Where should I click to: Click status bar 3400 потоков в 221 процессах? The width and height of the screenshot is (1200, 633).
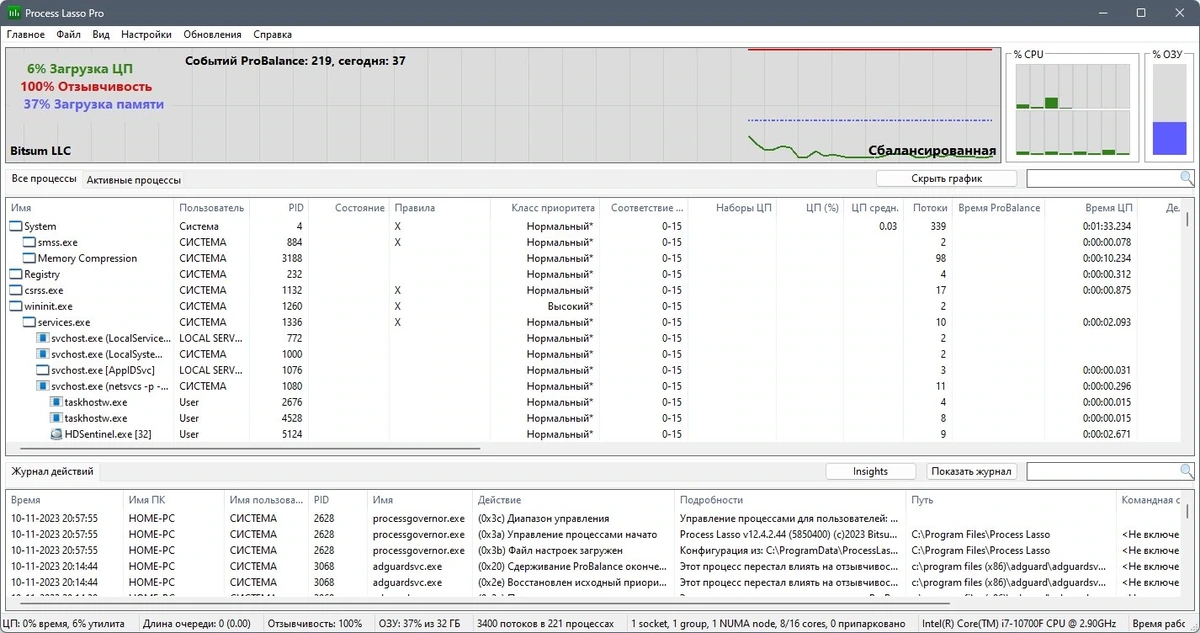click(545, 624)
